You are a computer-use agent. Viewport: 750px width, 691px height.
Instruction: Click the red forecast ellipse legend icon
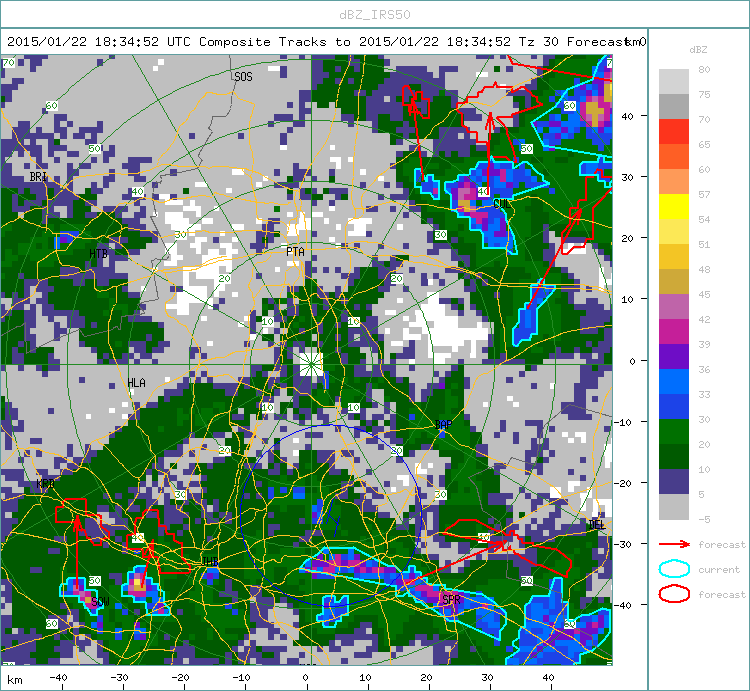pyautogui.click(x=674, y=594)
